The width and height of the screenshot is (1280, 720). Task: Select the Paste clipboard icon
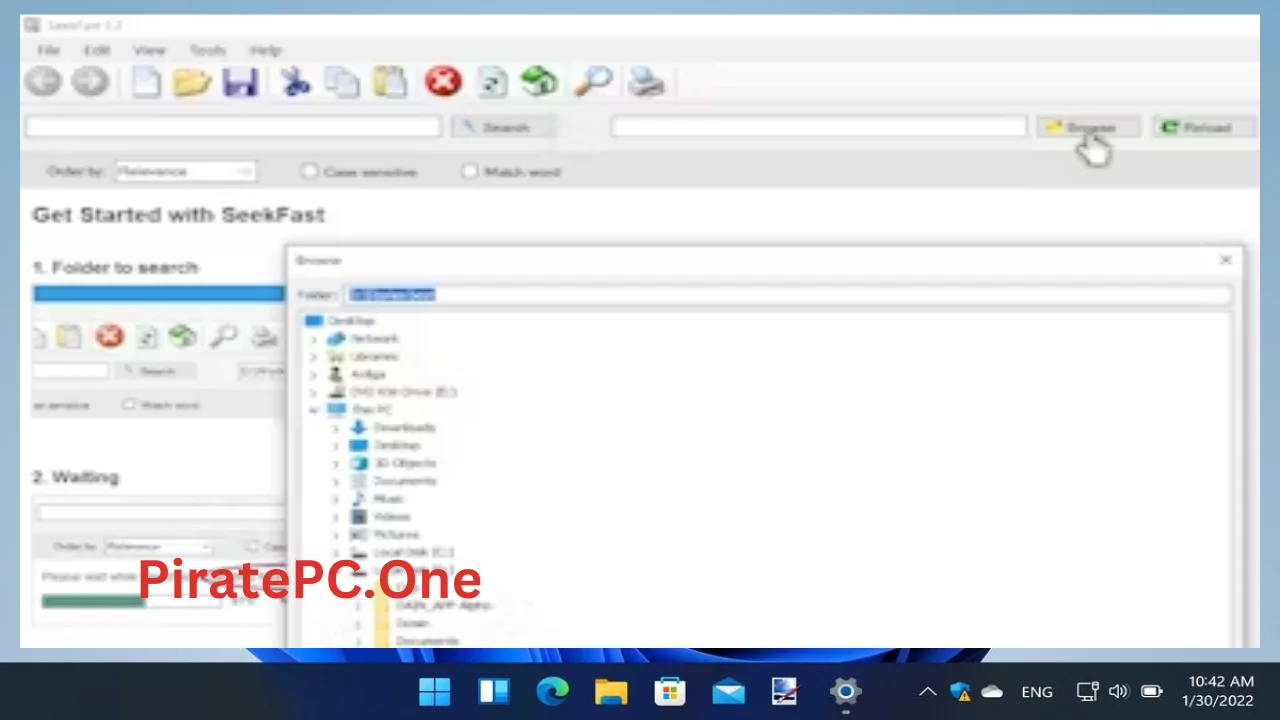point(390,82)
